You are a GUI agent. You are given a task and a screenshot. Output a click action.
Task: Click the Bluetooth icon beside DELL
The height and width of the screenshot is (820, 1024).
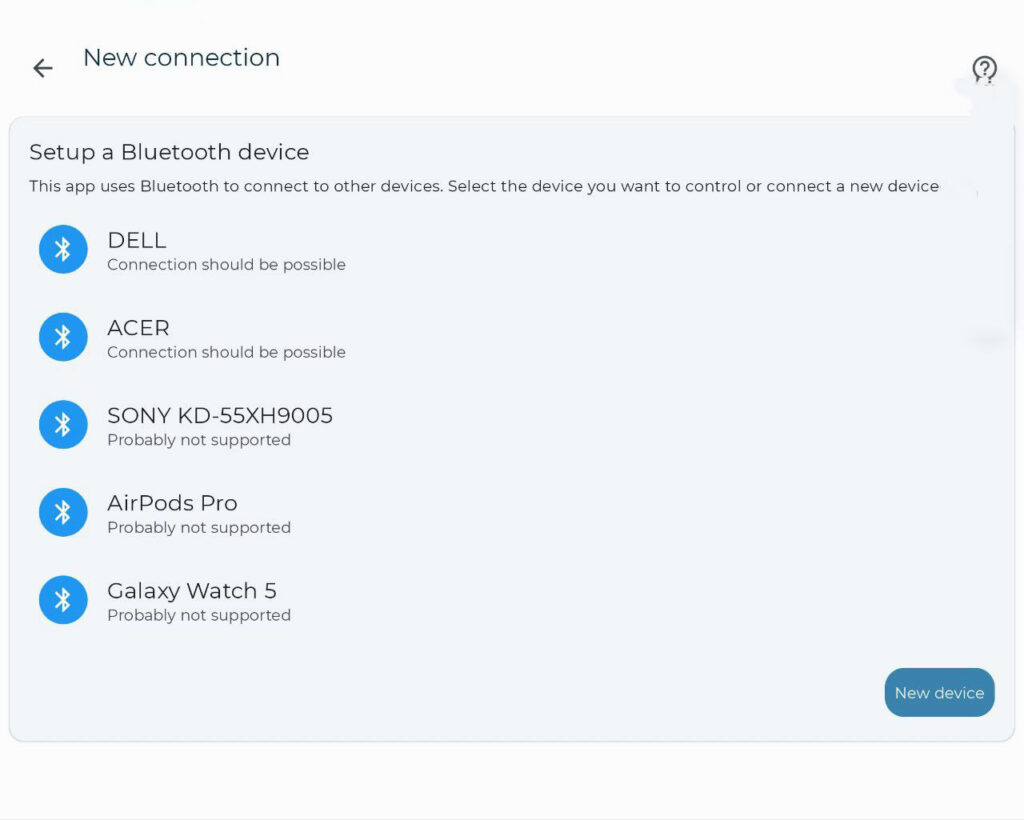[x=63, y=249]
